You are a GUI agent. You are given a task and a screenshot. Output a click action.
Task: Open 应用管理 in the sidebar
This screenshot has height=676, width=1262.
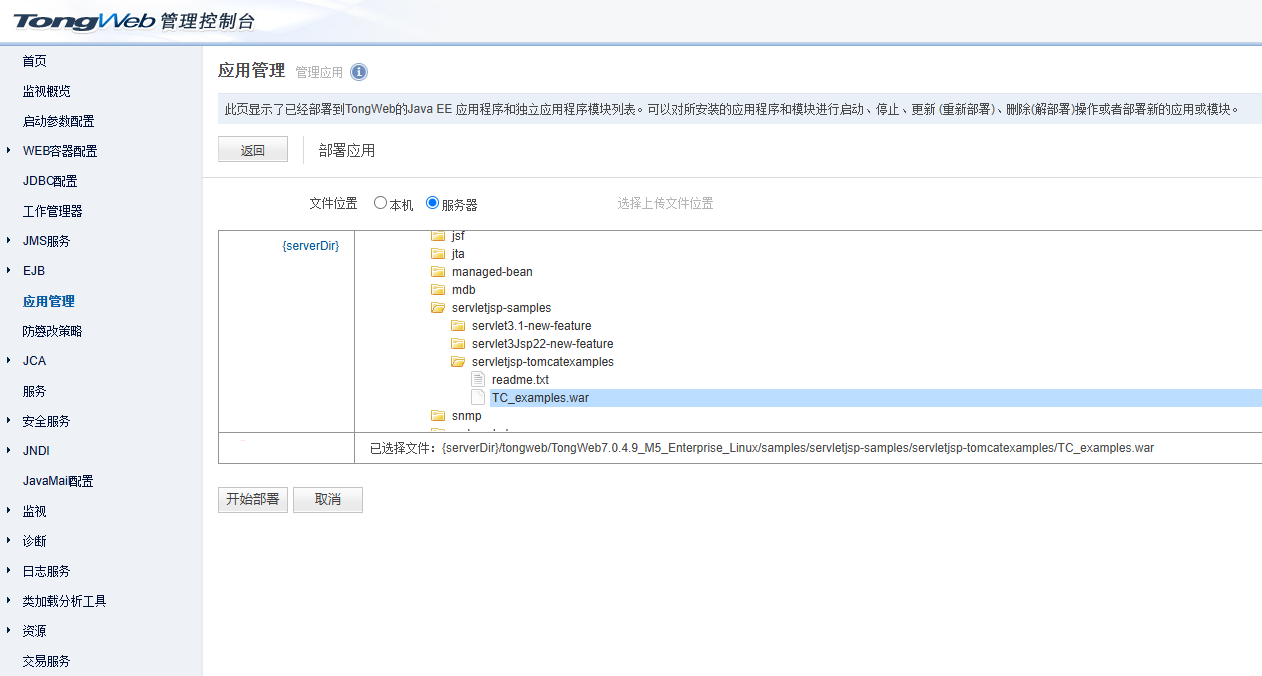pyautogui.click(x=49, y=301)
